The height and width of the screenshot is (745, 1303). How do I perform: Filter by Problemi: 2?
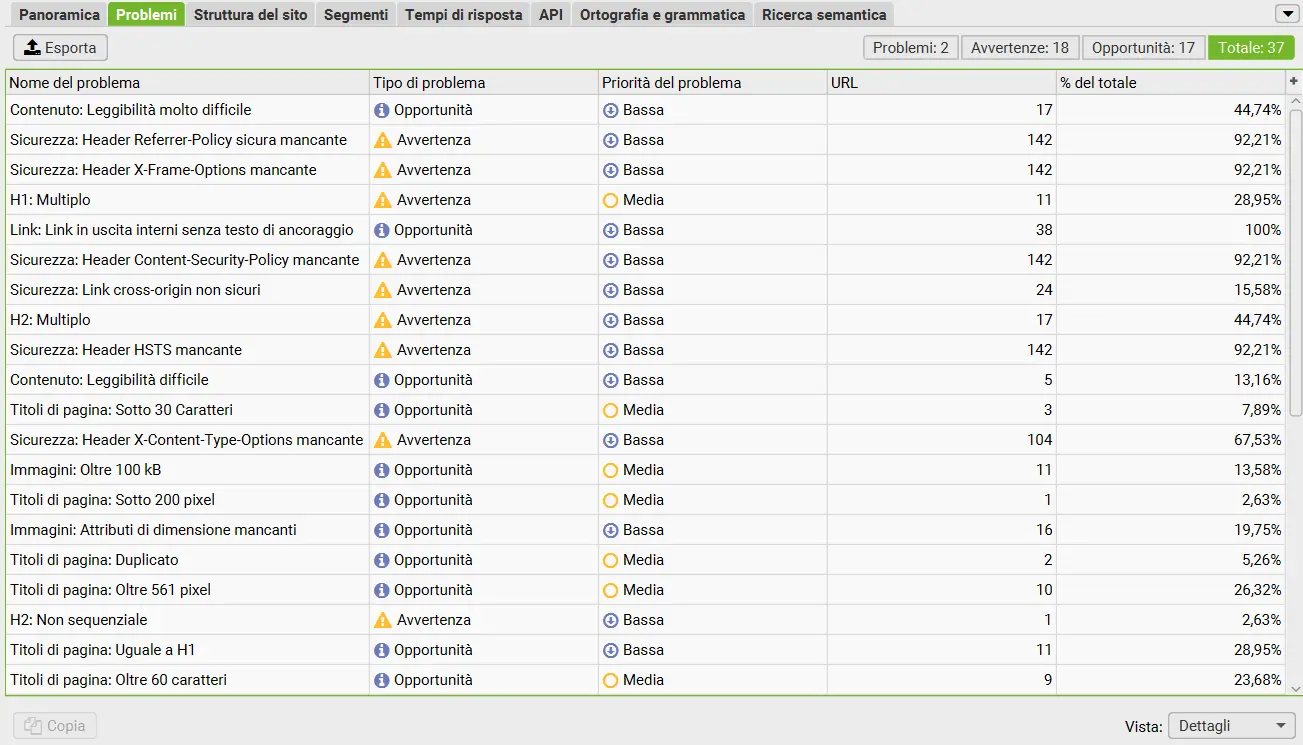pos(911,48)
